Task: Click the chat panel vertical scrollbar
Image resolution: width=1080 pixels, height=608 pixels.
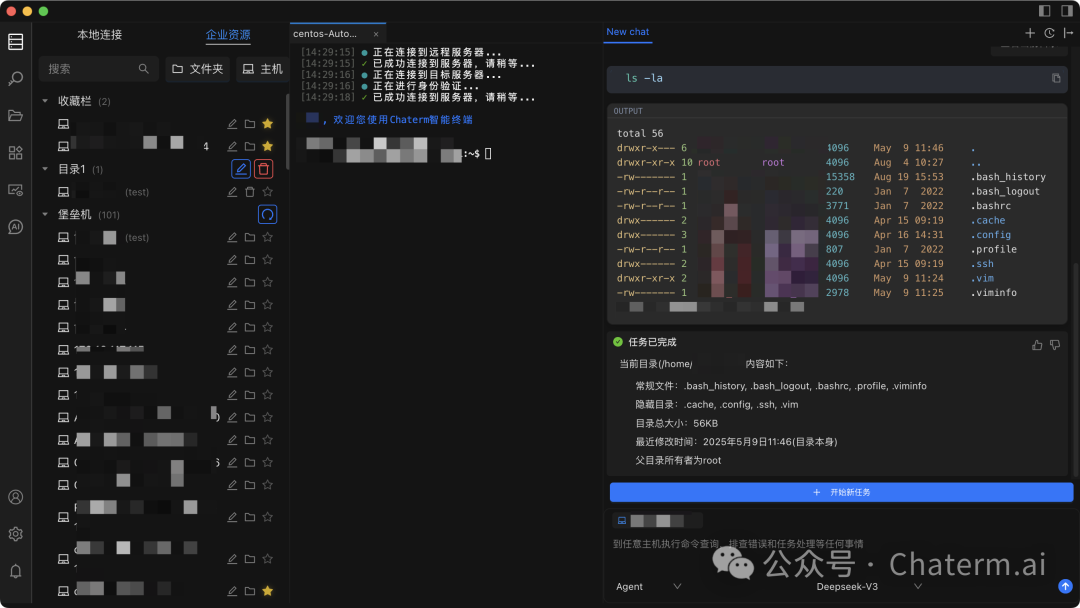Action: (1076, 368)
